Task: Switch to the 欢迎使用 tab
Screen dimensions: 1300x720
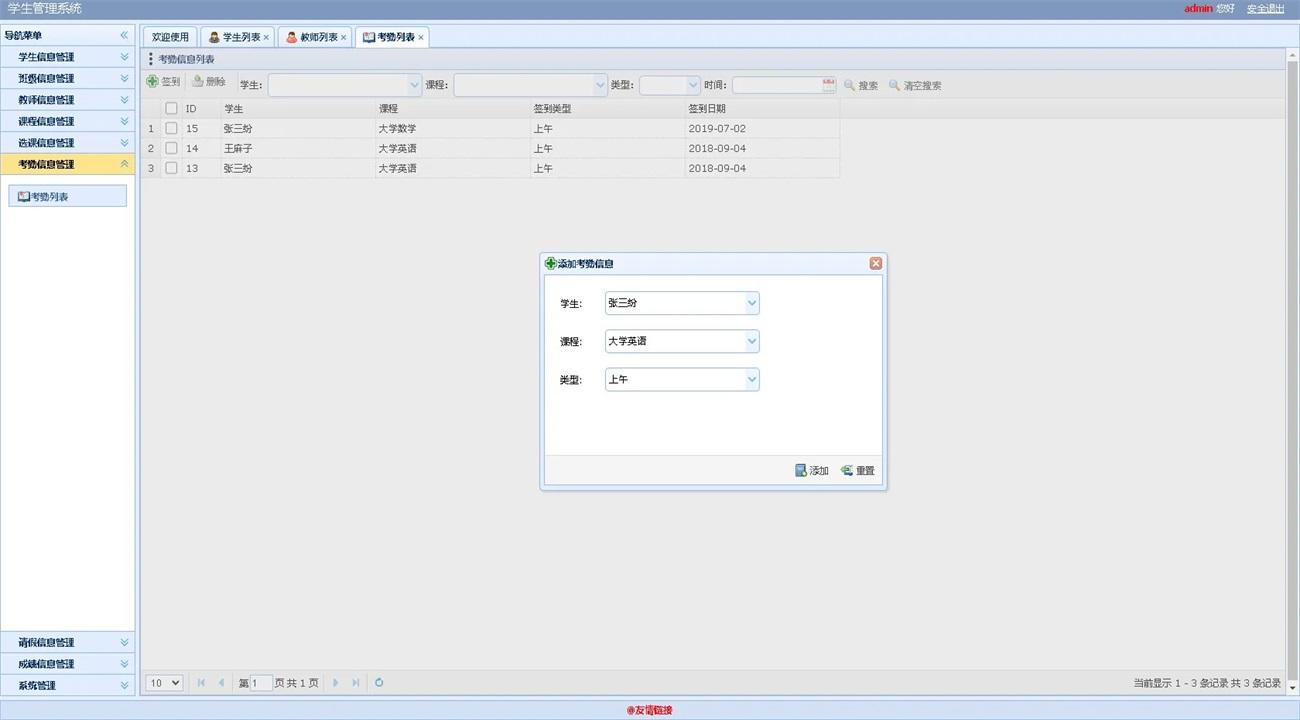Action: pos(170,37)
